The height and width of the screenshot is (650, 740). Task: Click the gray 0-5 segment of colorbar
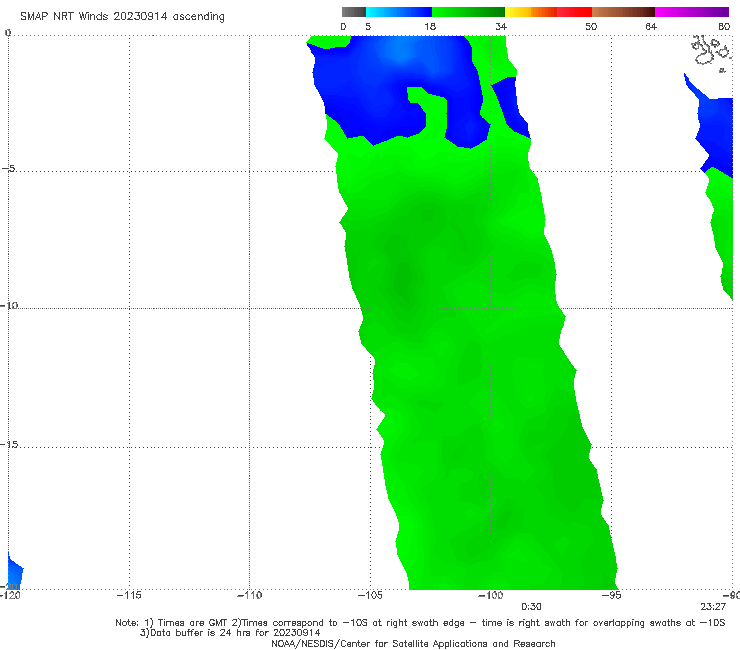click(354, 12)
